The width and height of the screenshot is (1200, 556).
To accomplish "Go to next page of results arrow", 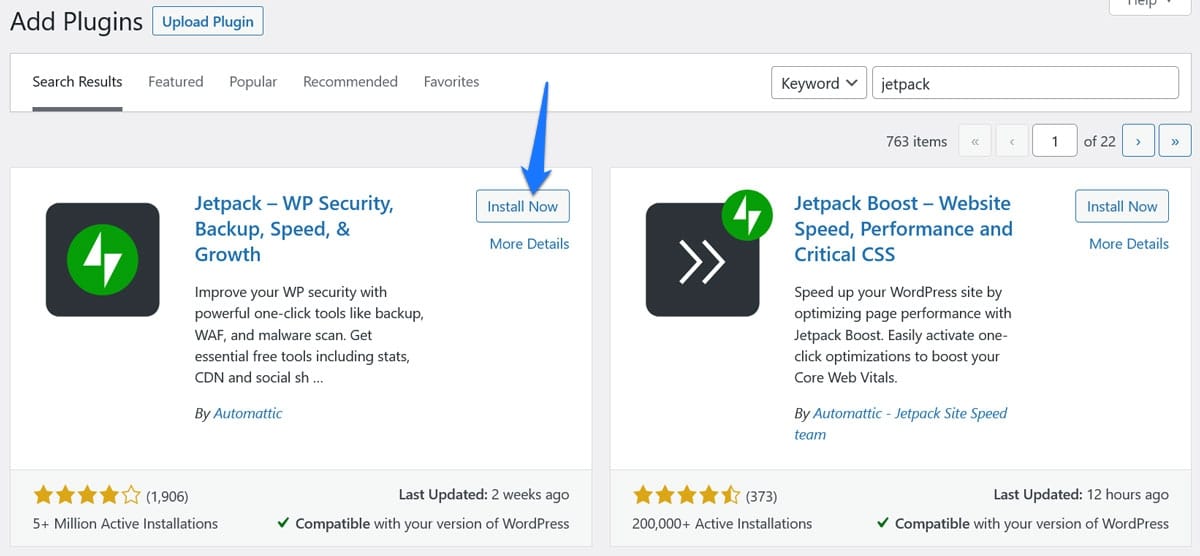I will tap(1138, 141).
